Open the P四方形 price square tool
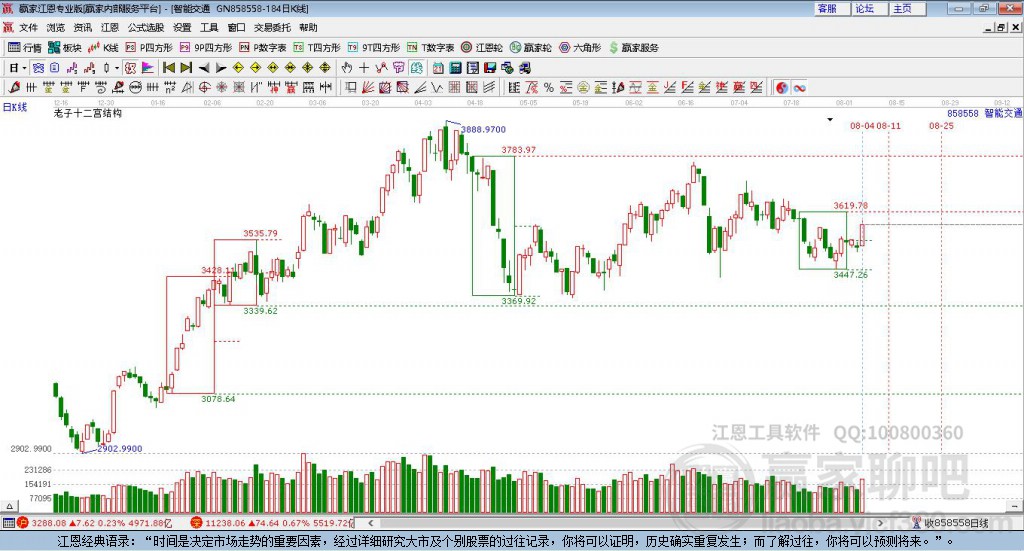 [x=148, y=48]
